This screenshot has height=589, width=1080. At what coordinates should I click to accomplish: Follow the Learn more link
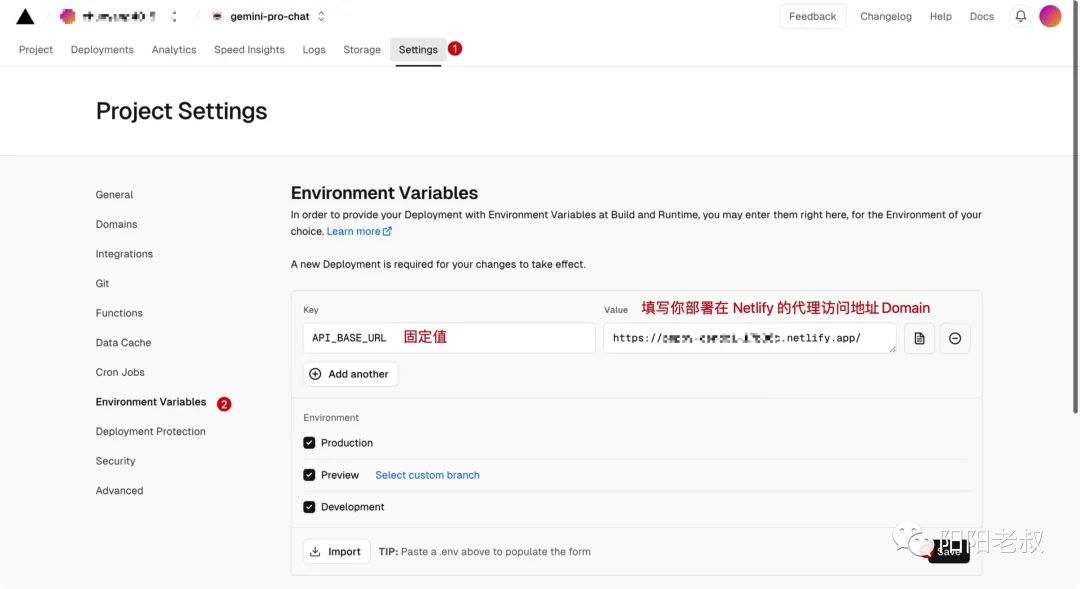[358, 231]
